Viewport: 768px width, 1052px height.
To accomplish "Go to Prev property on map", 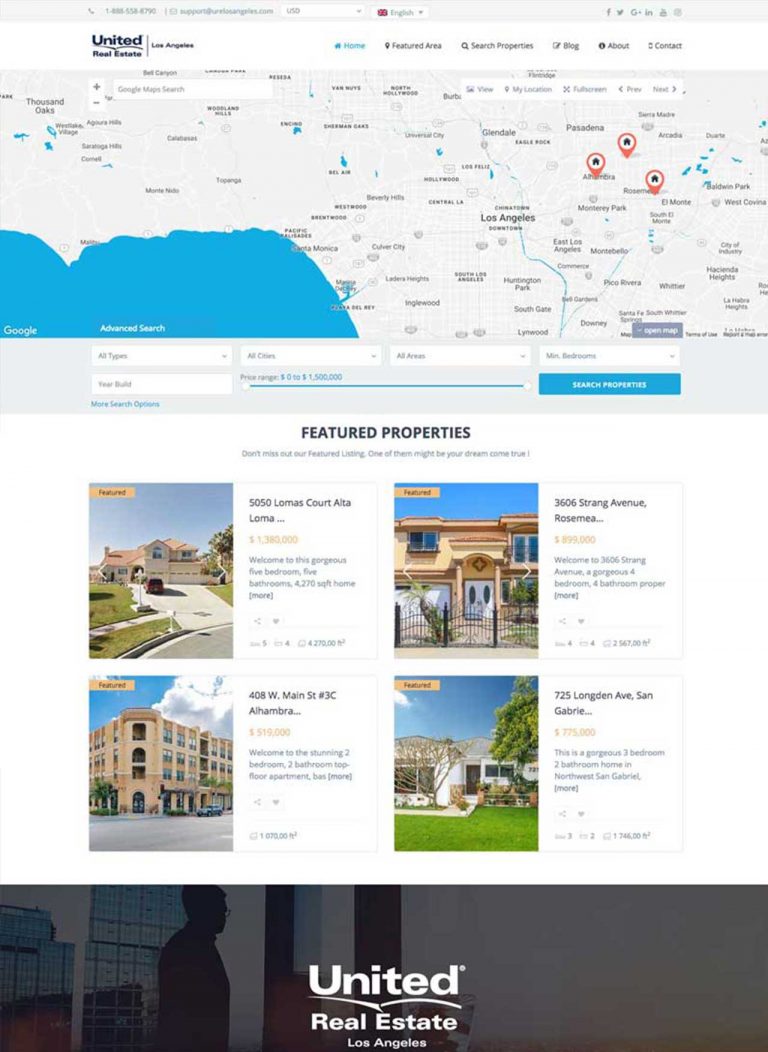I will (630, 89).
